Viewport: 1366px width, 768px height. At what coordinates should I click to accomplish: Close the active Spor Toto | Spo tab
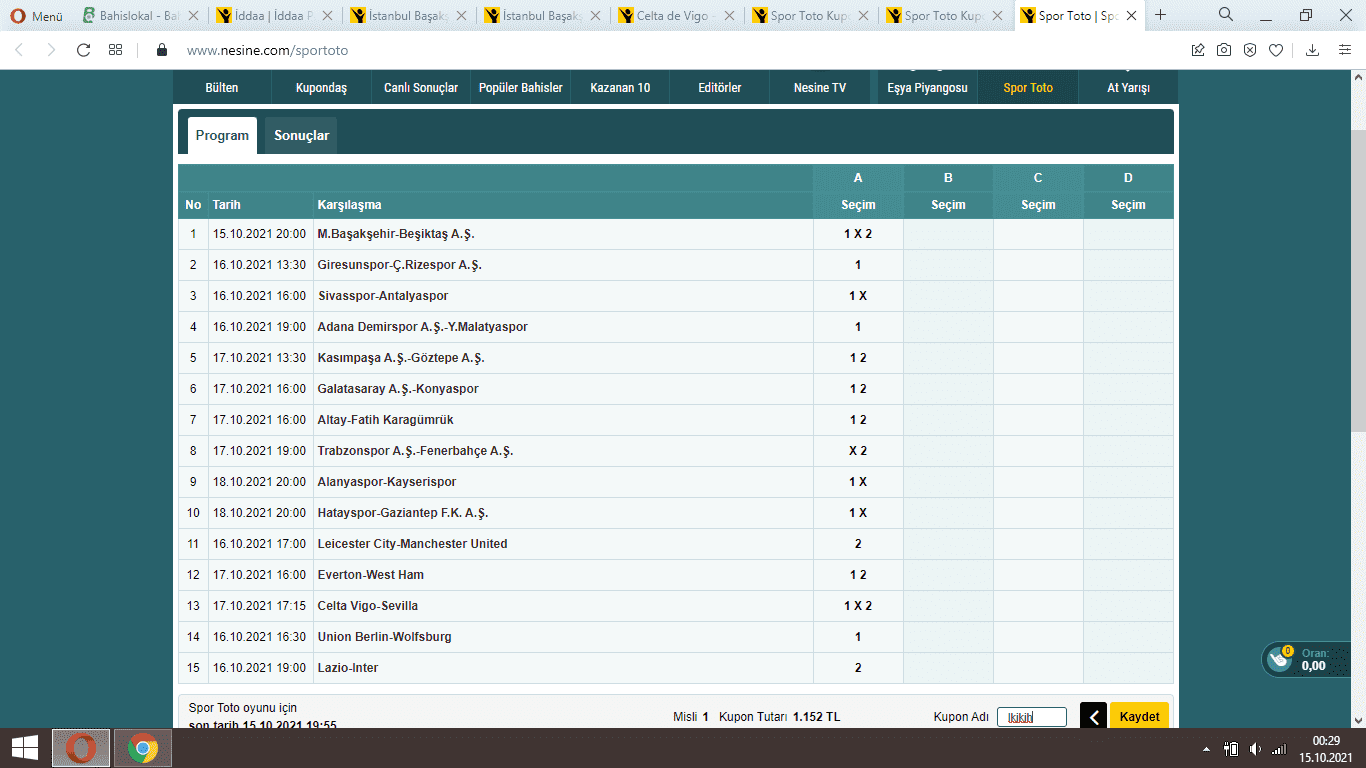(1131, 16)
